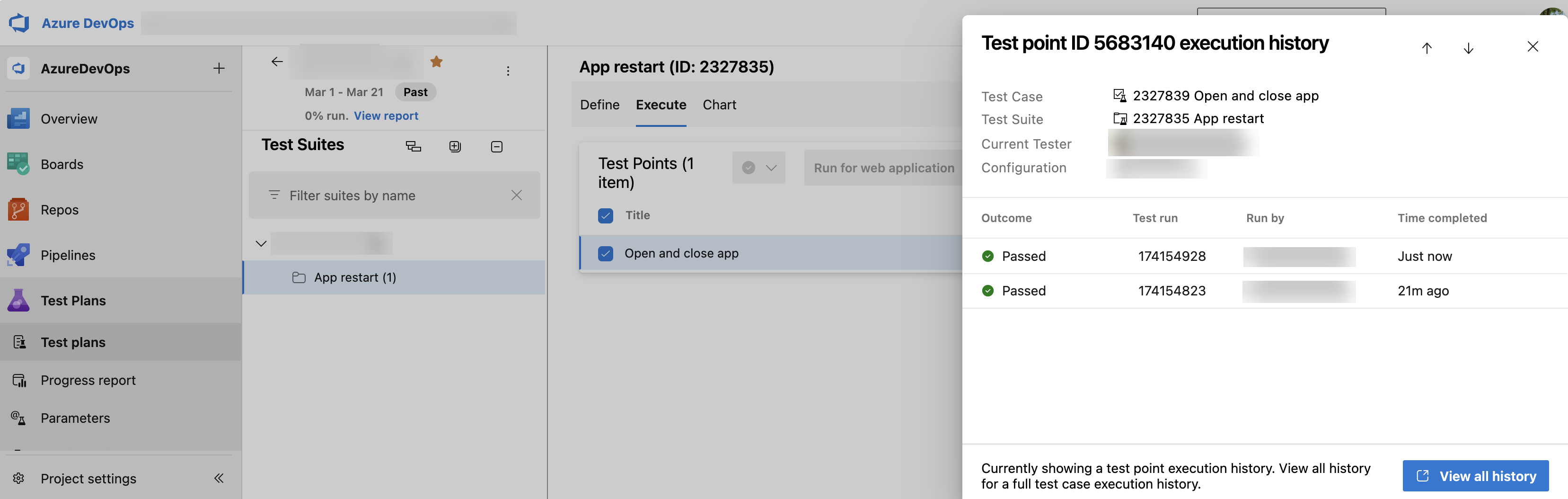Click the Expand all suites icon
The image size is (1568, 499).
point(455,146)
